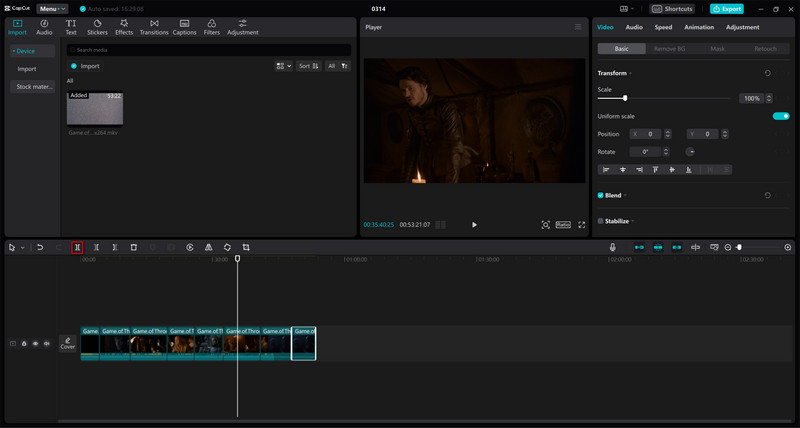Viewport: 800px width, 428px height.
Task: Switch to the Speed tab
Action: pos(663,27)
